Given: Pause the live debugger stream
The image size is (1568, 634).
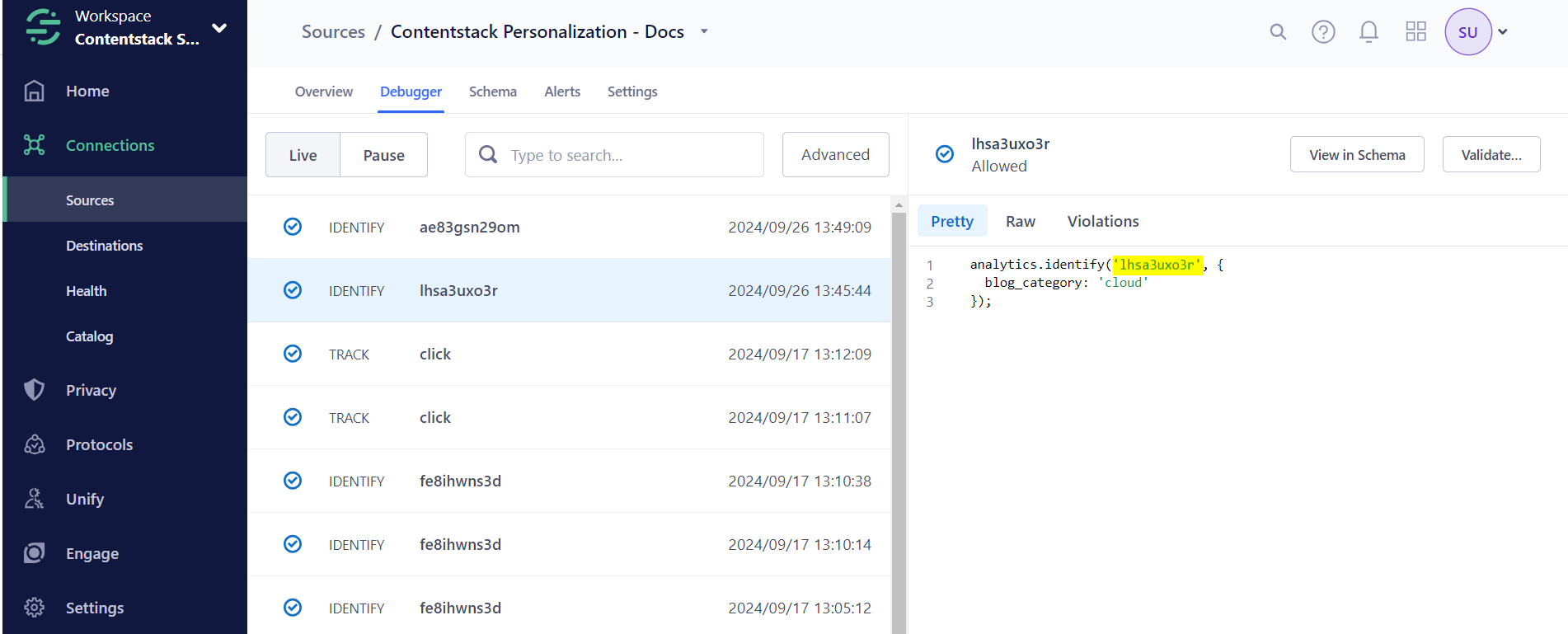Looking at the screenshot, I should point(384,155).
